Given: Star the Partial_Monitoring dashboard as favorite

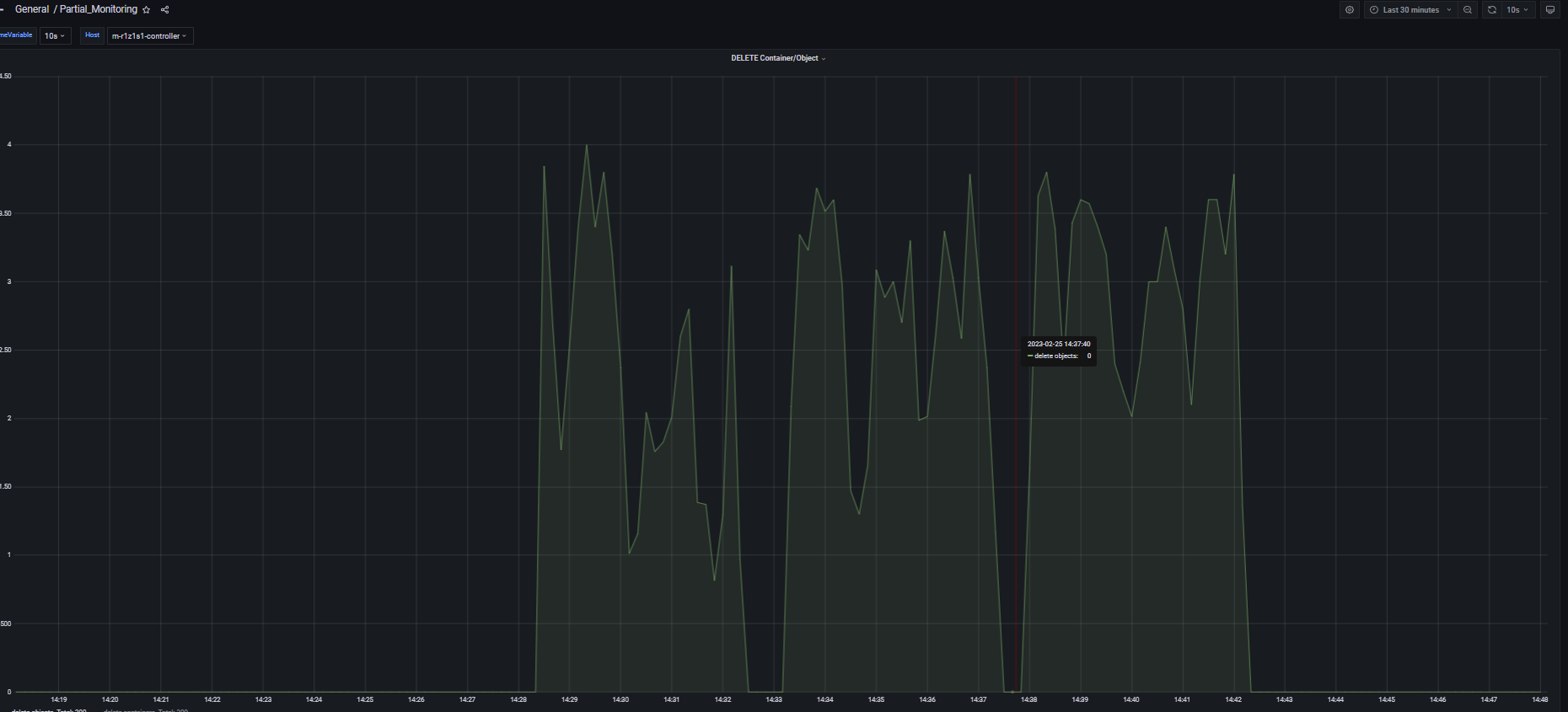Looking at the screenshot, I should click(x=147, y=10).
